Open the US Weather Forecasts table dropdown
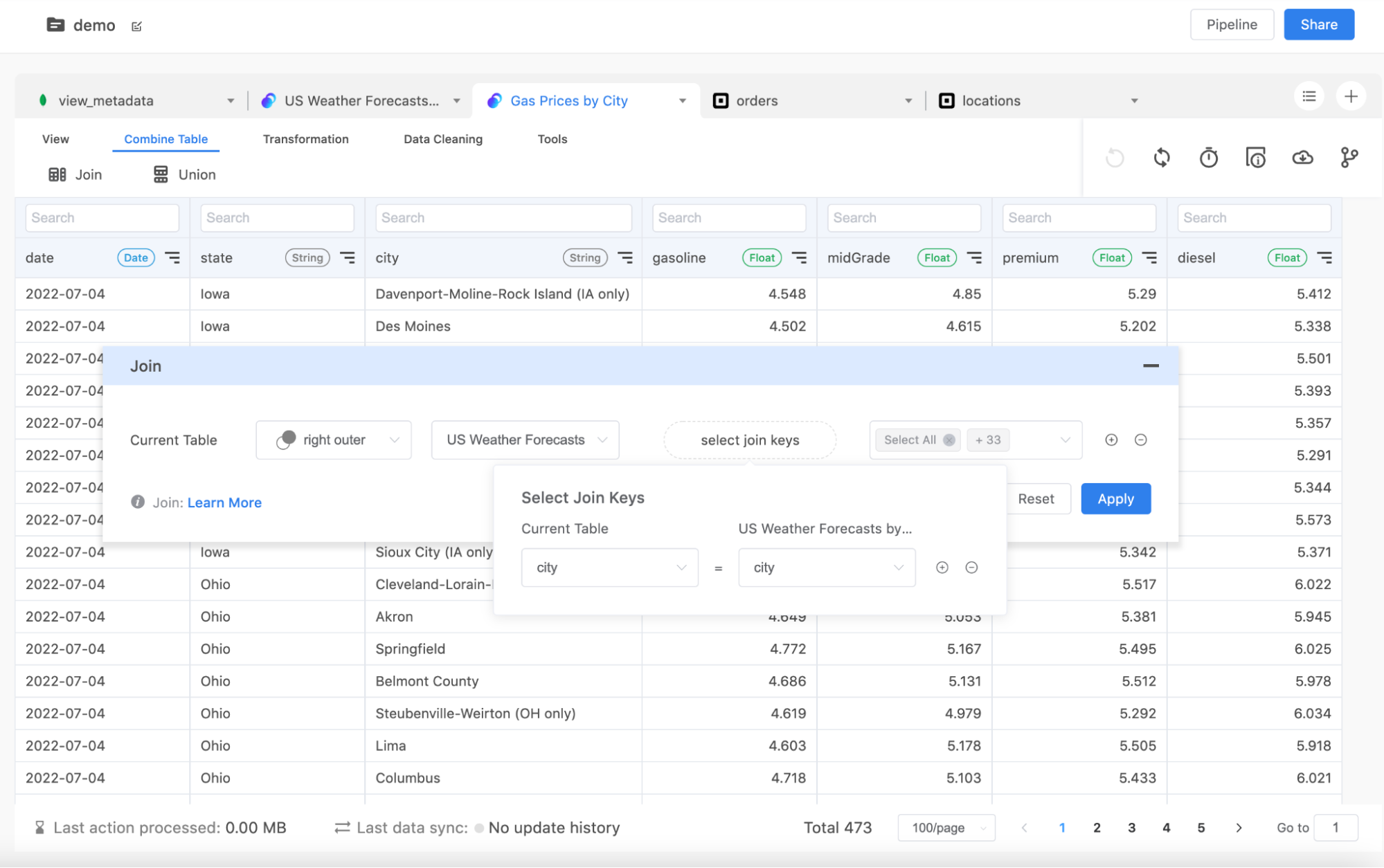The height and width of the screenshot is (868, 1384). (x=525, y=440)
